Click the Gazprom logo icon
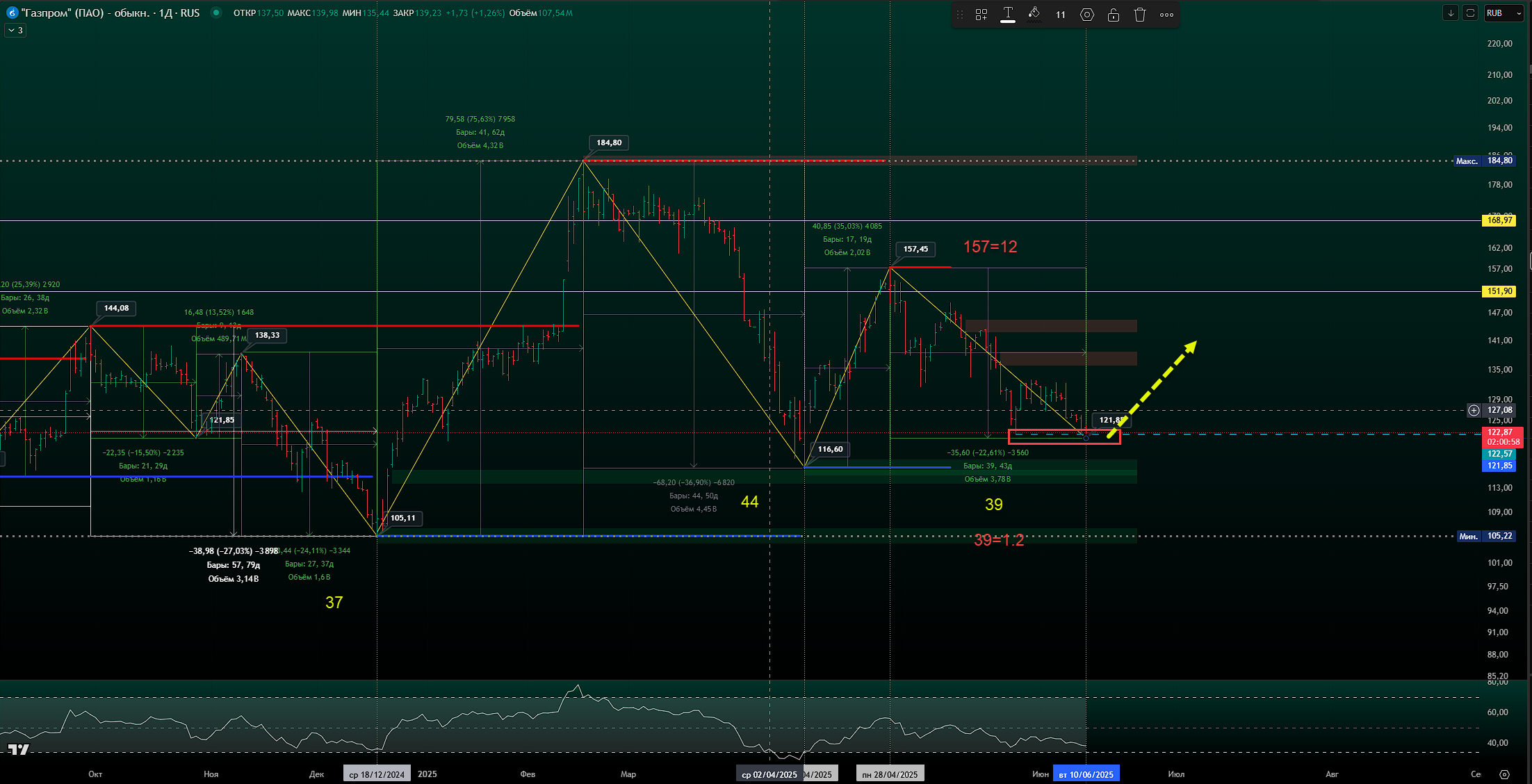The image size is (1532, 784). (12, 13)
